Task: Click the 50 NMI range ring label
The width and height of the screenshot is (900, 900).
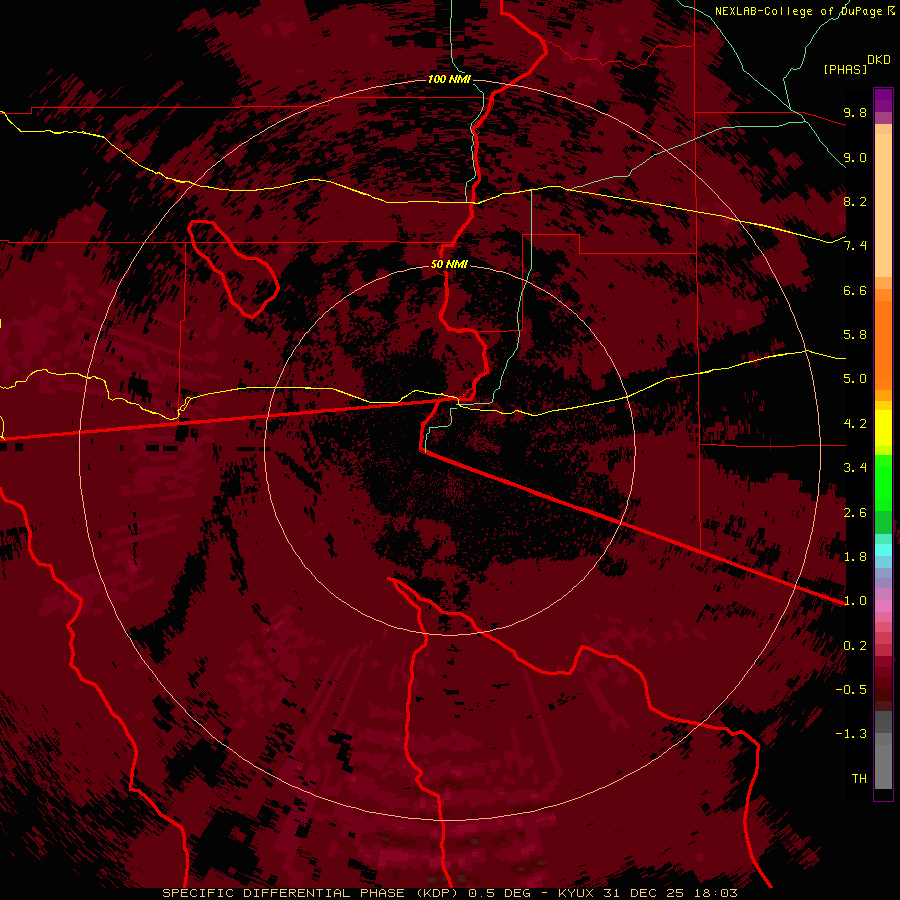Action: coord(449,264)
